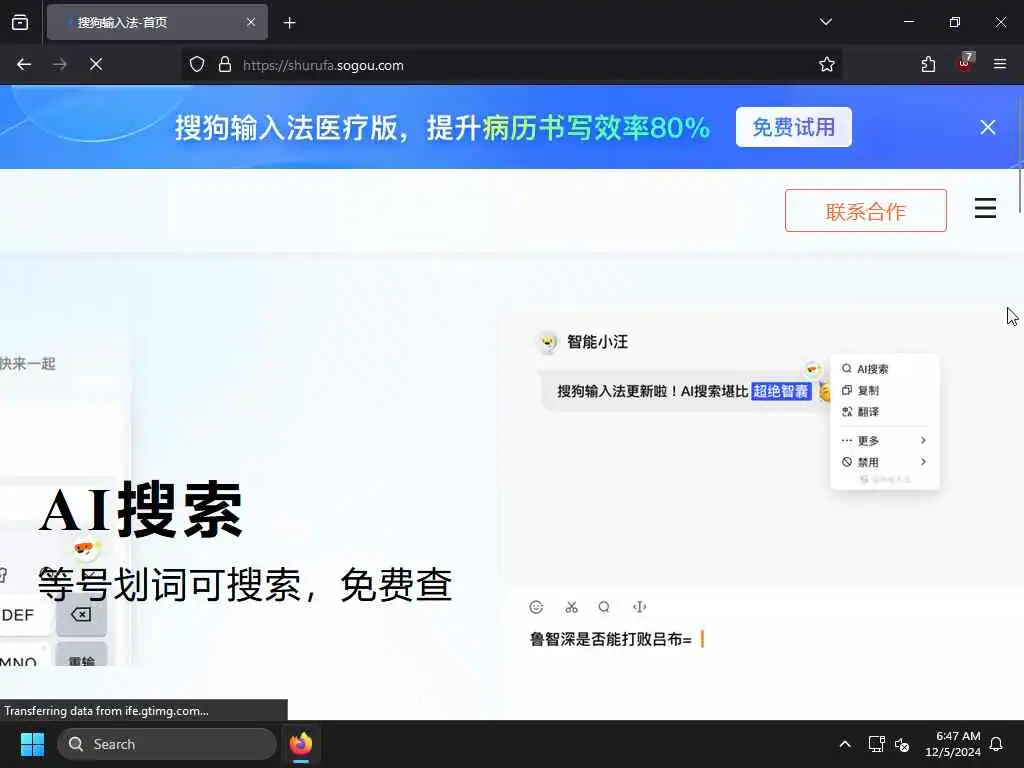The width and height of the screenshot is (1024, 768).
Task: Open Firefox View tab overview icon
Action: pyautogui.click(x=20, y=22)
